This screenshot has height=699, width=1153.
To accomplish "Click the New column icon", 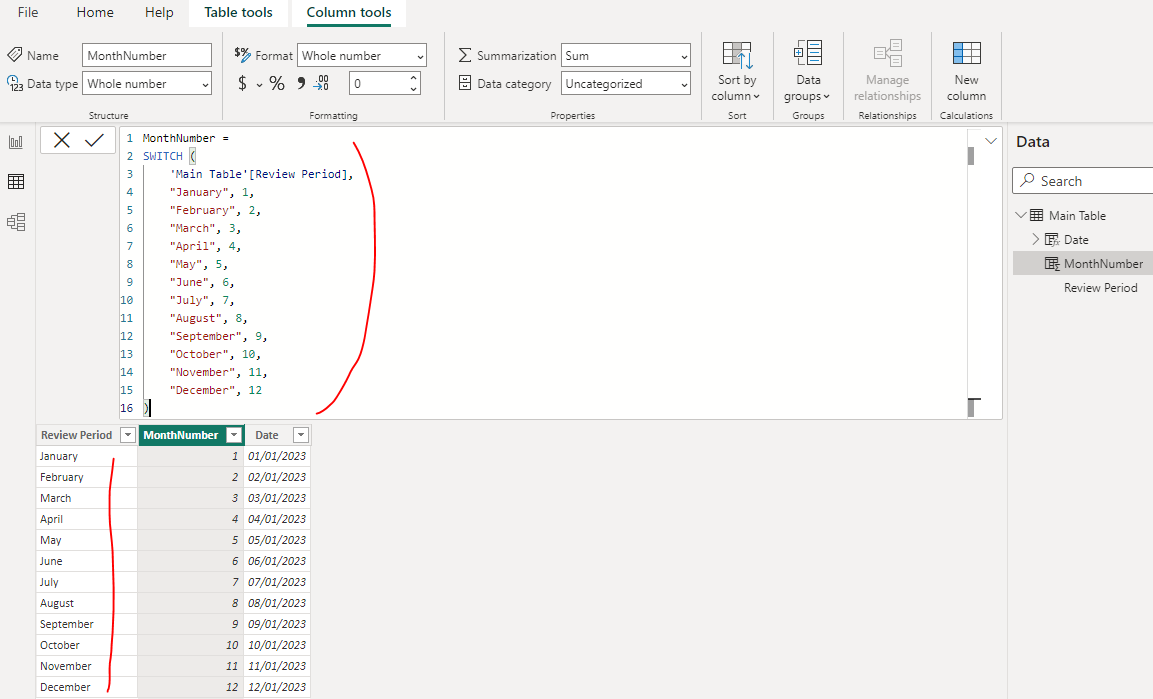I will click(x=966, y=54).
